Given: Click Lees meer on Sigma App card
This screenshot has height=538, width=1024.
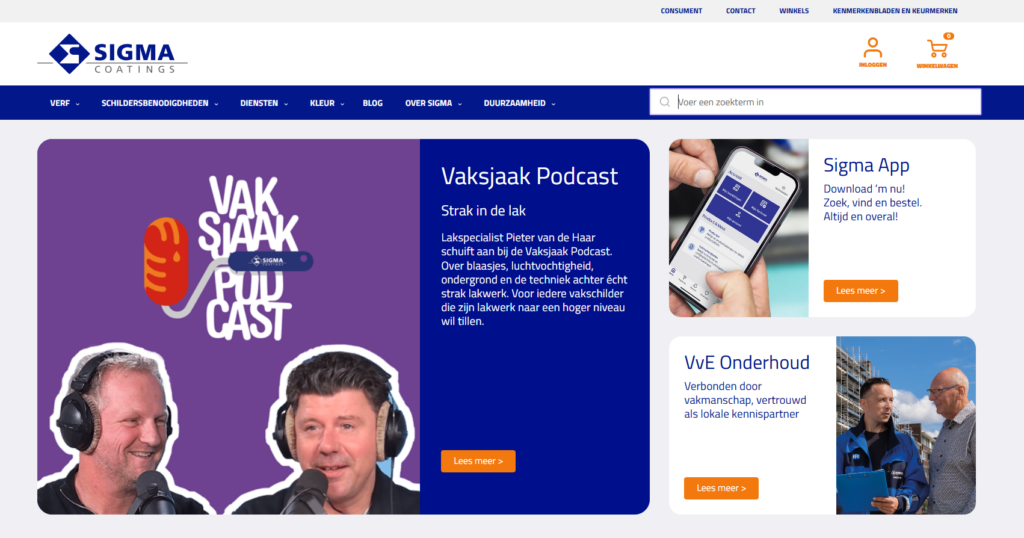Looking at the screenshot, I should pyautogui.click(x=861, y=291).
